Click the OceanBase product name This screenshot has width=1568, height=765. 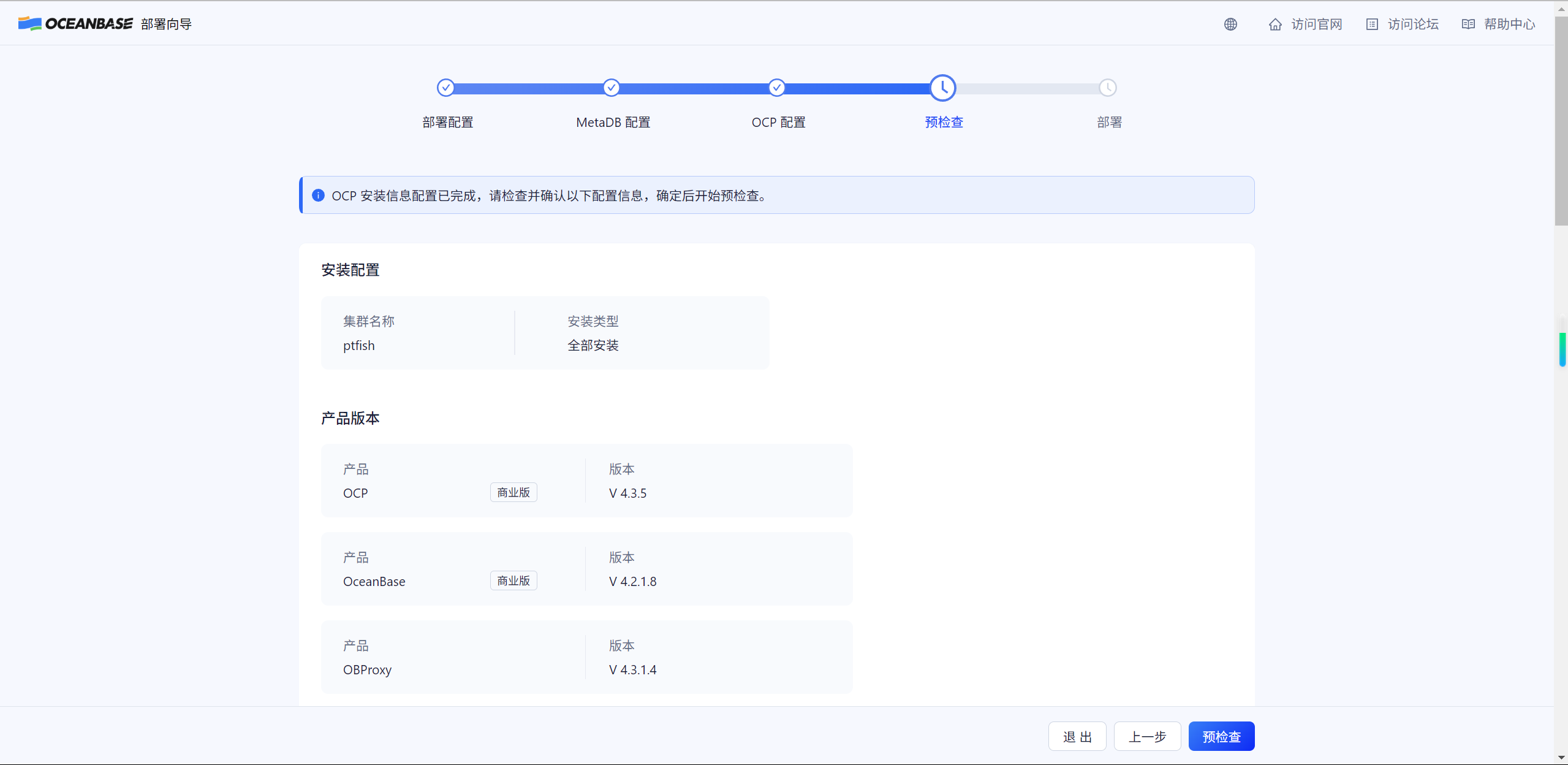[x=374, y=581]
